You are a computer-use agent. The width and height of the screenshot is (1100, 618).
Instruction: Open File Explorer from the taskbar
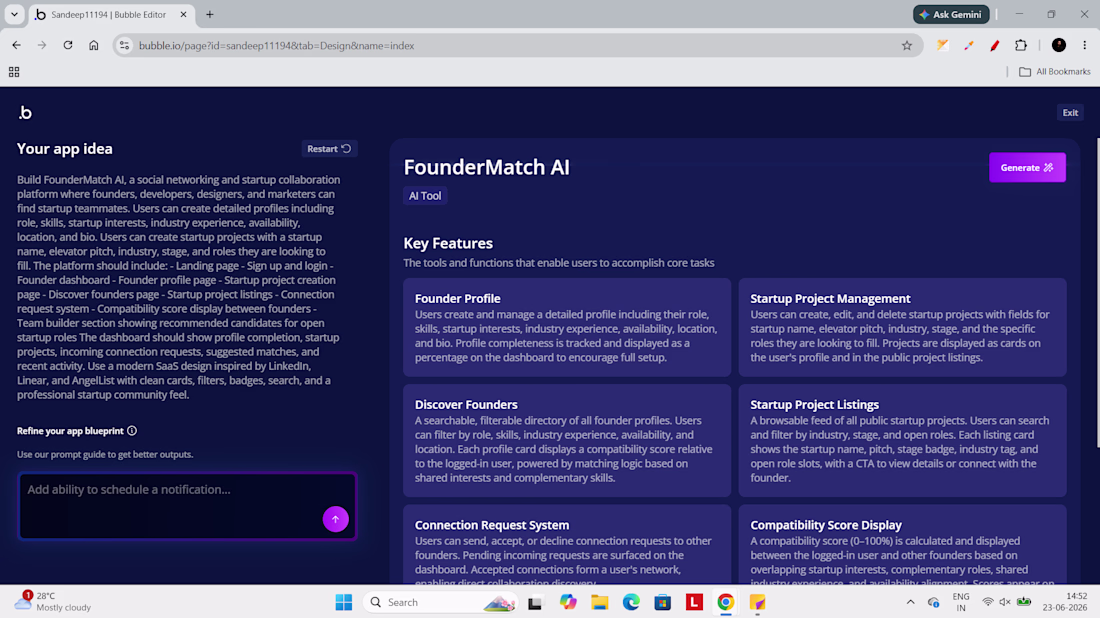[x=599, y=602]
